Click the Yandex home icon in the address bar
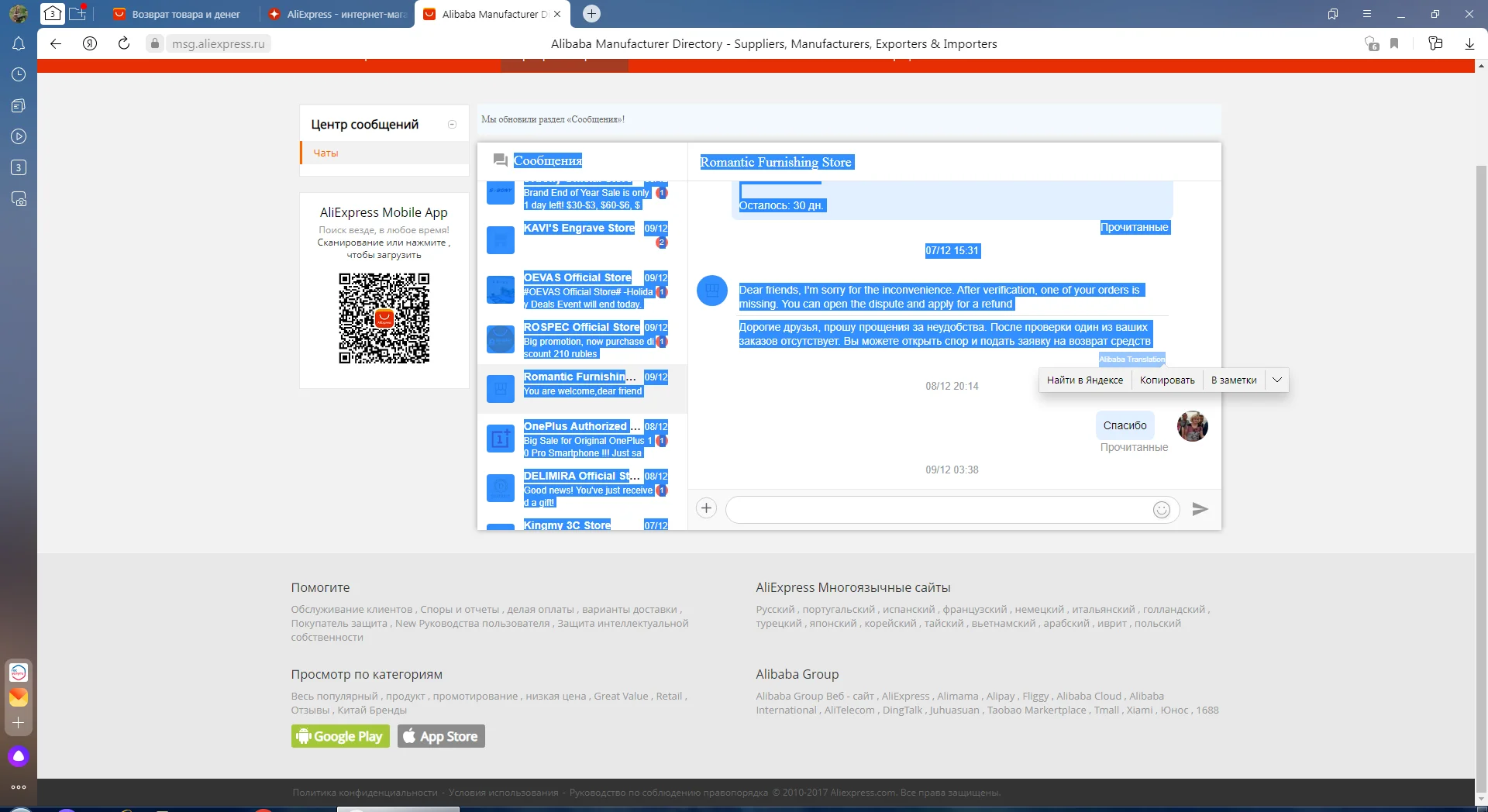The height and width of the screenshot is (812, 1488). 90,43
